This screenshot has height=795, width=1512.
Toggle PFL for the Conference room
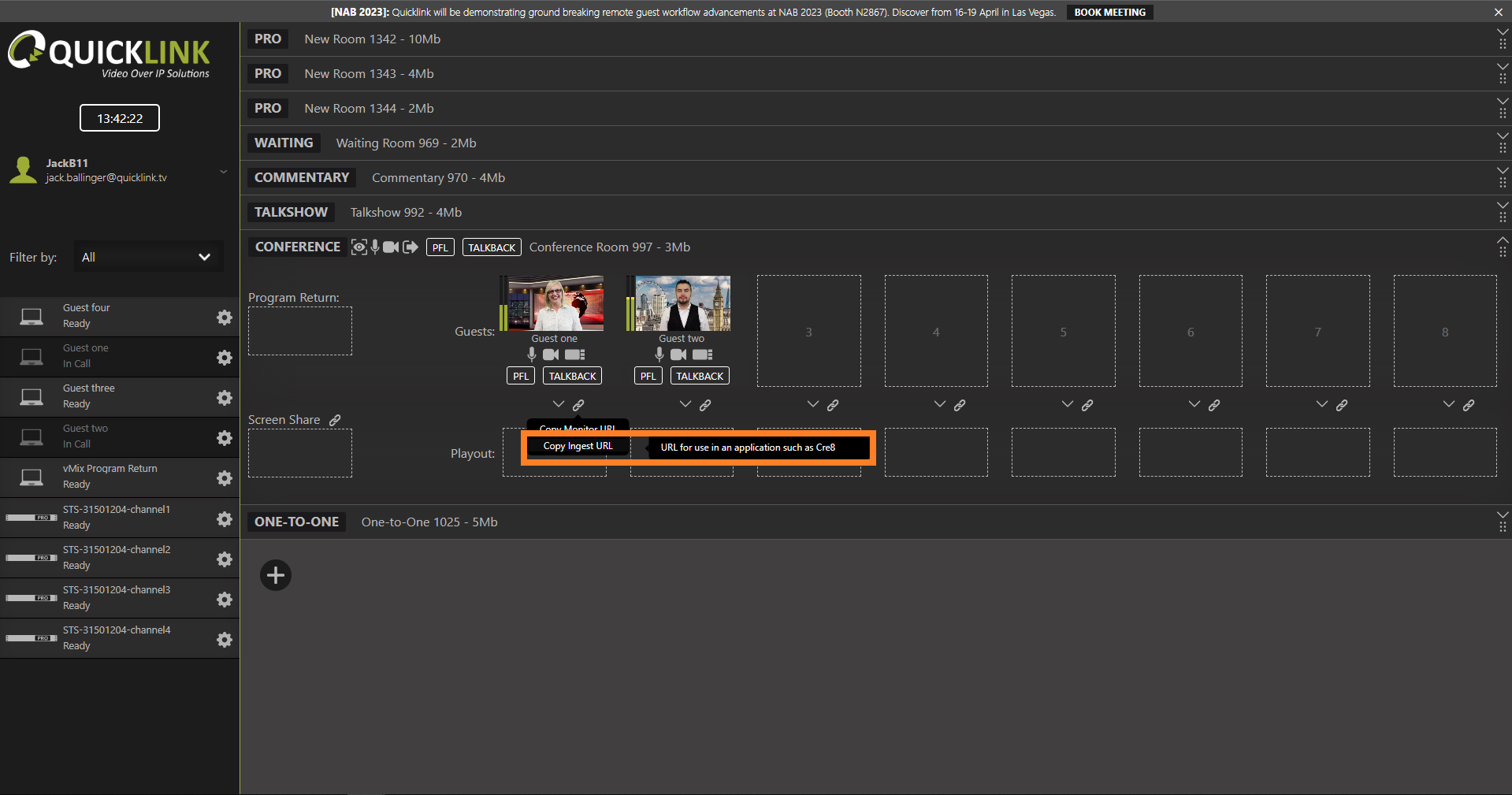tap(440, 247)
